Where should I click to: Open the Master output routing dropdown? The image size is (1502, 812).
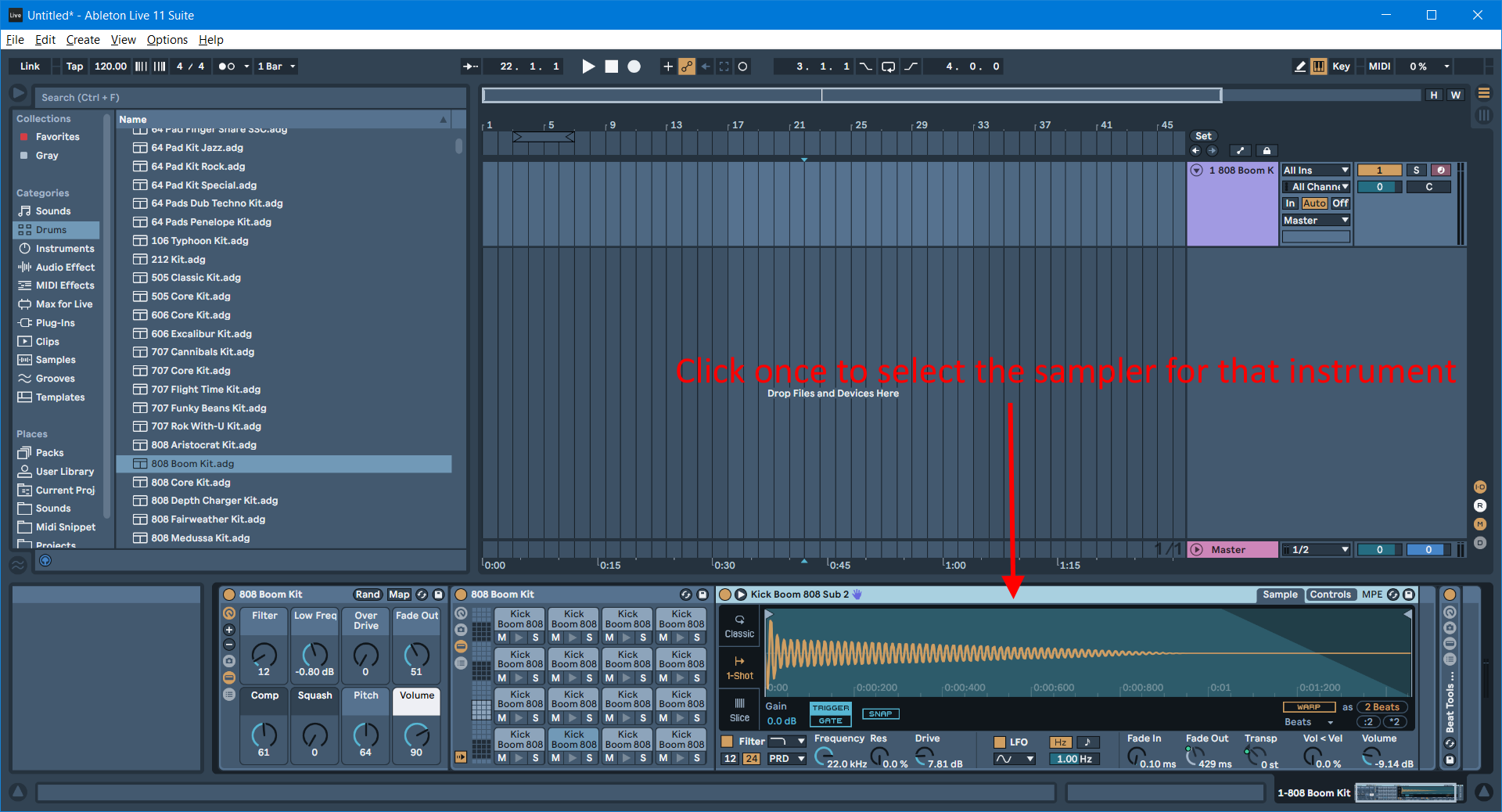coord(1316,221)
